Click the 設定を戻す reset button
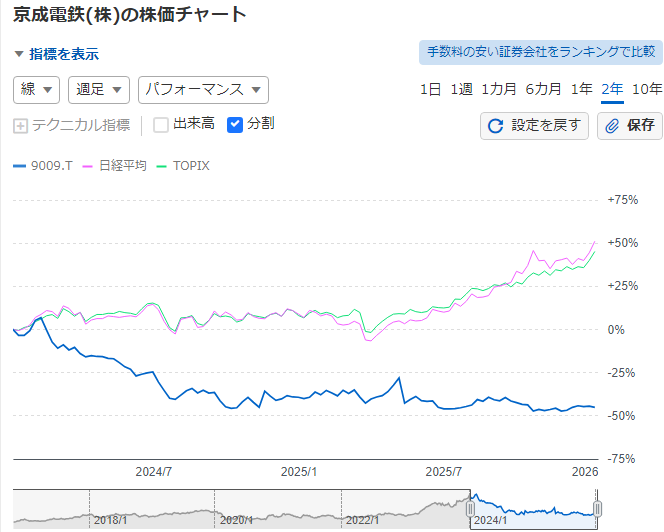Viewport: 664px width, 532px height. (534, 126)
